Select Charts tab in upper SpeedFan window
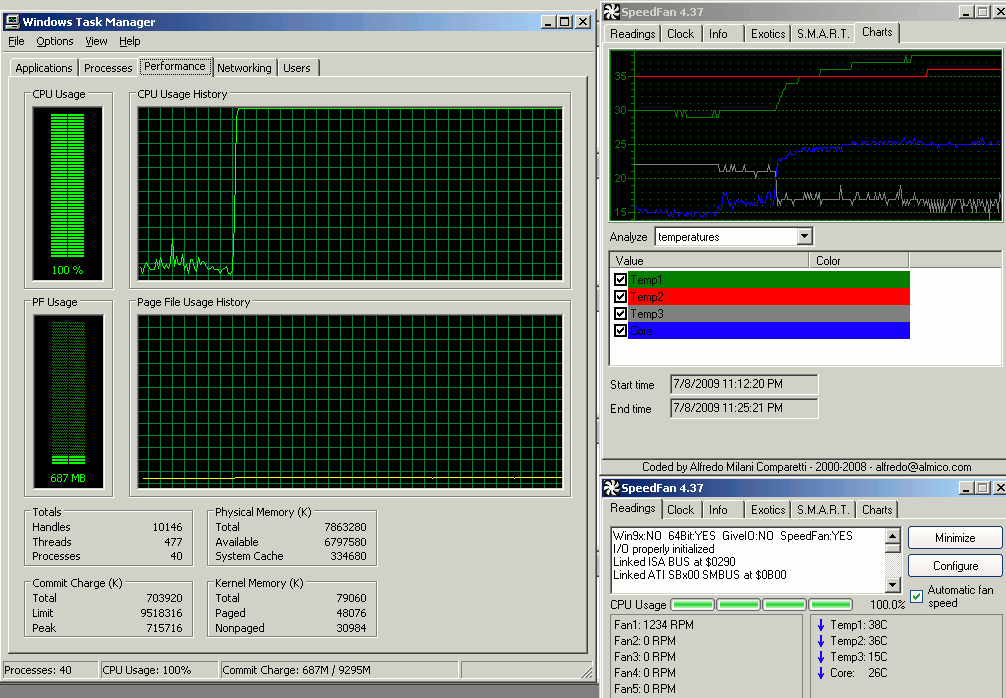The width and height of the screenshot is (1006, 698). click(x=877, y=32)
